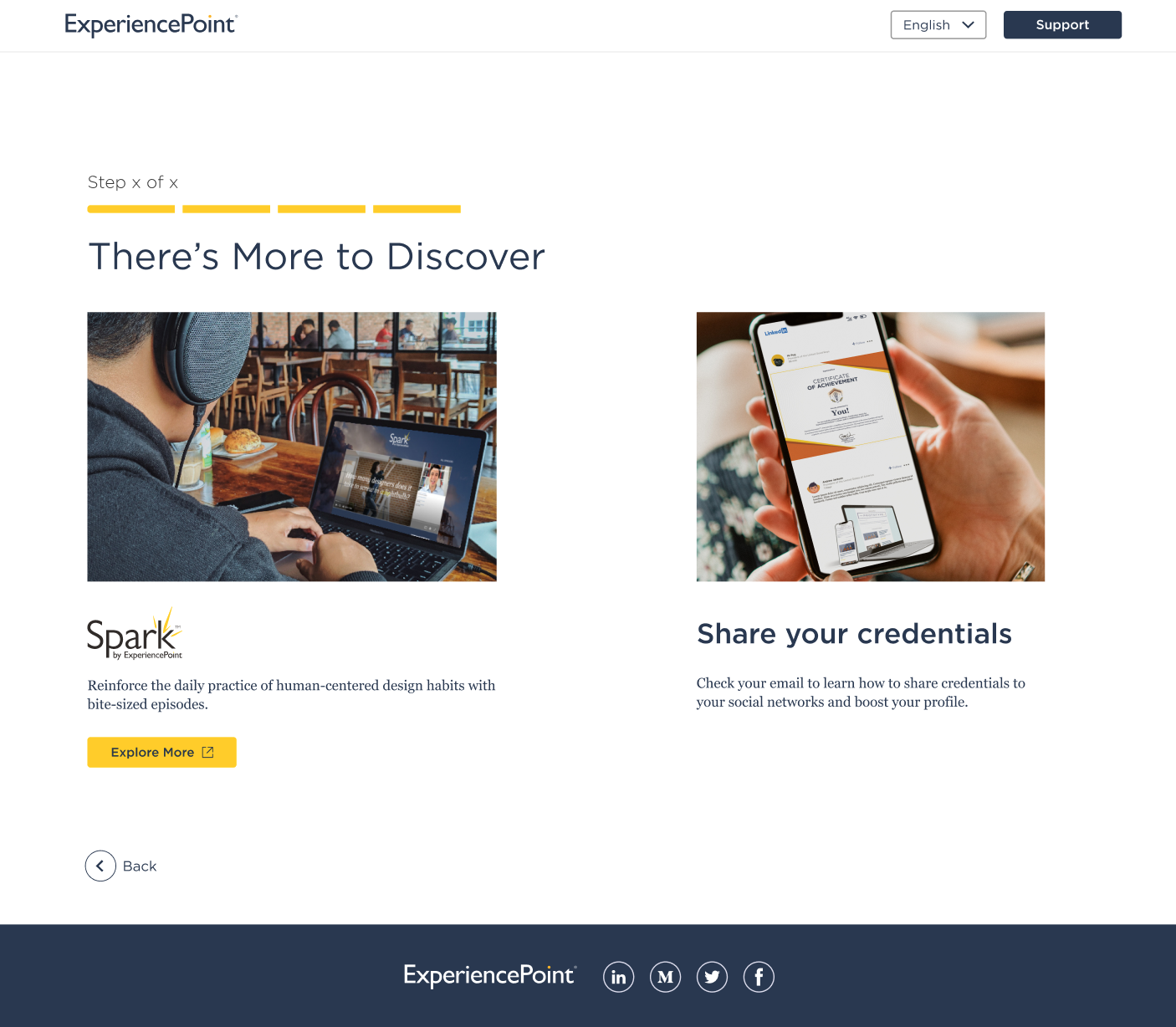Open the phone certificate photo thumbnail
Image resolution: width=1176 pixels, height=1027 pixels.
(871, 447)
